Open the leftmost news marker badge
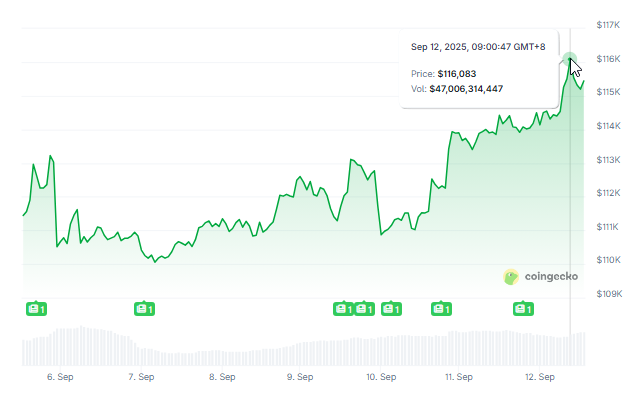The height and width of the screenshot is (396, 643). (x=36, y=308)
